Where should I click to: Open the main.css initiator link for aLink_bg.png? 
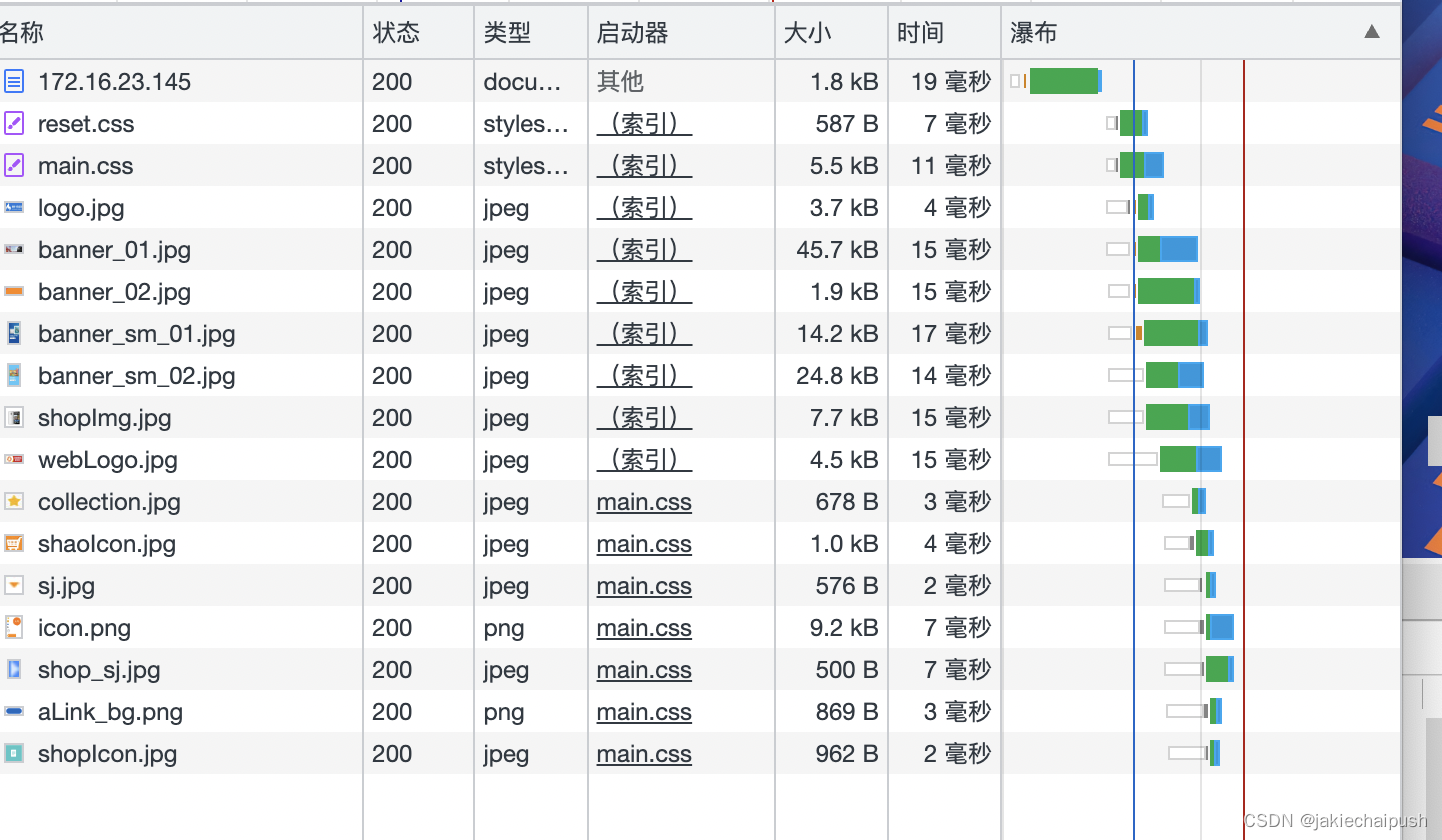644,712
